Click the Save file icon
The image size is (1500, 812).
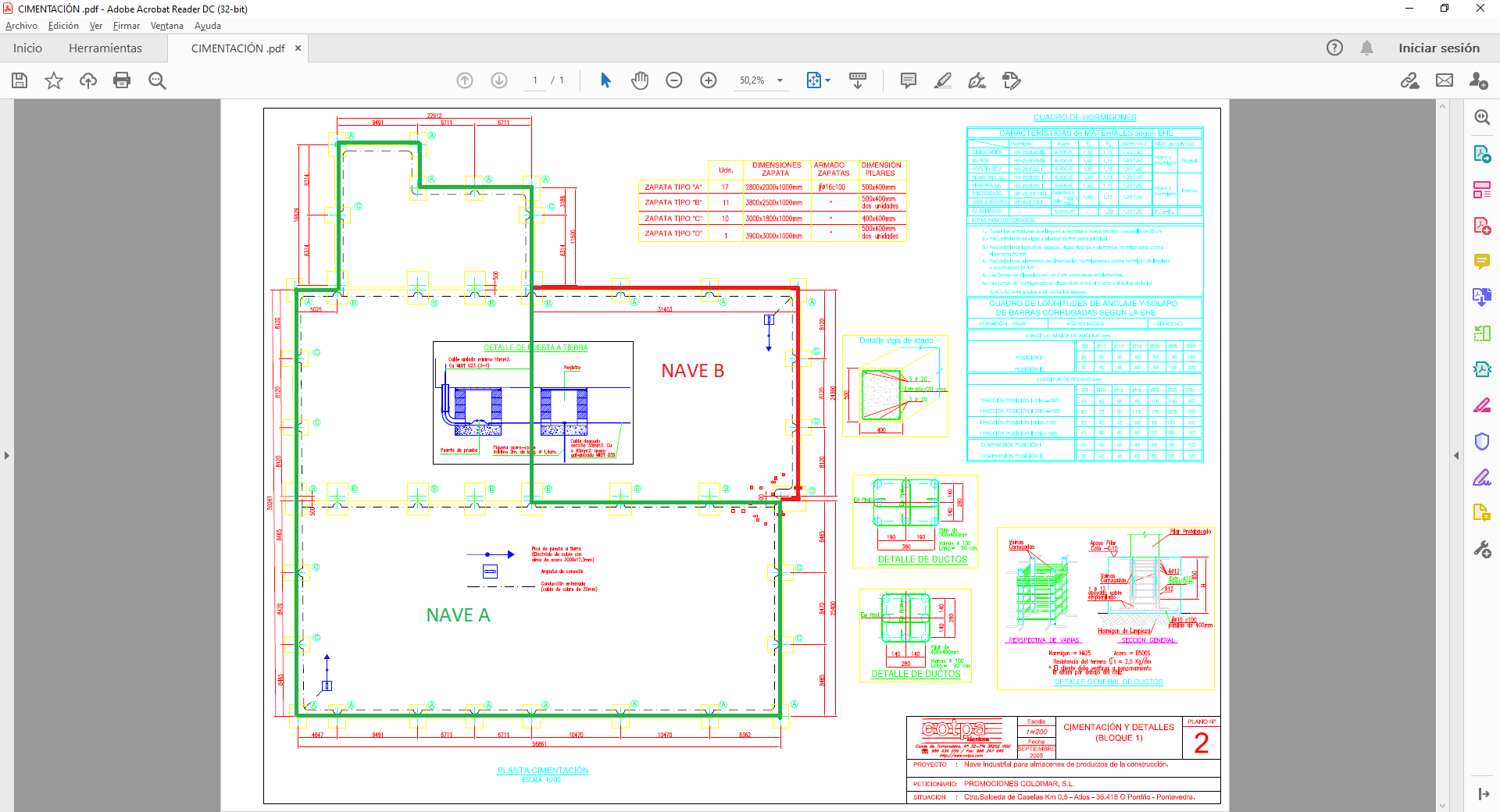[x=20, y=80]
